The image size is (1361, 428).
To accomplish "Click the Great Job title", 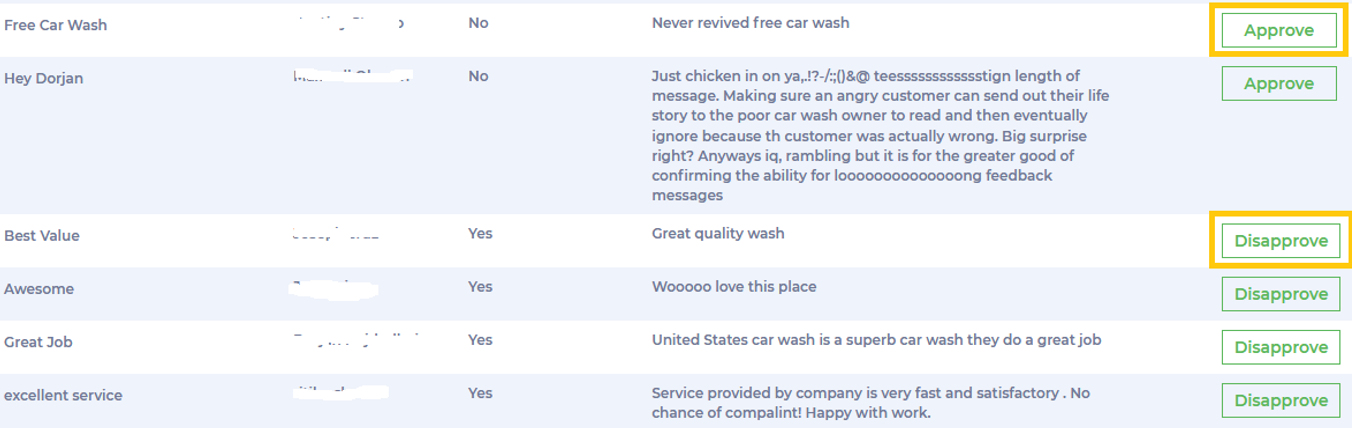I will [38, 342].
